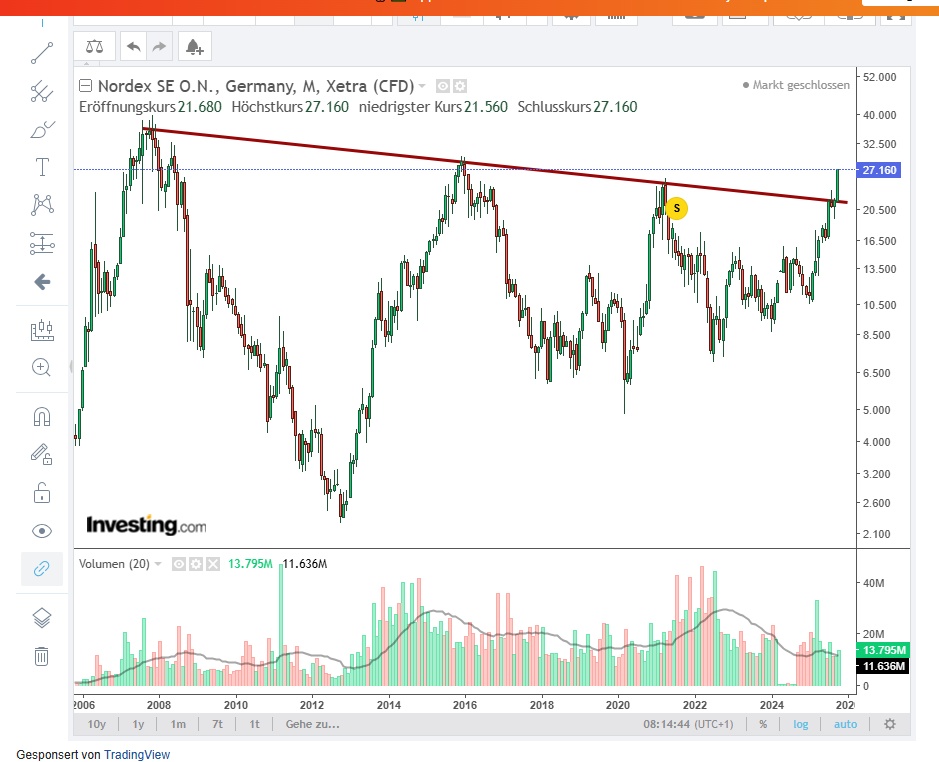Activate the zoom in magnifier tool

click(41, 367)
